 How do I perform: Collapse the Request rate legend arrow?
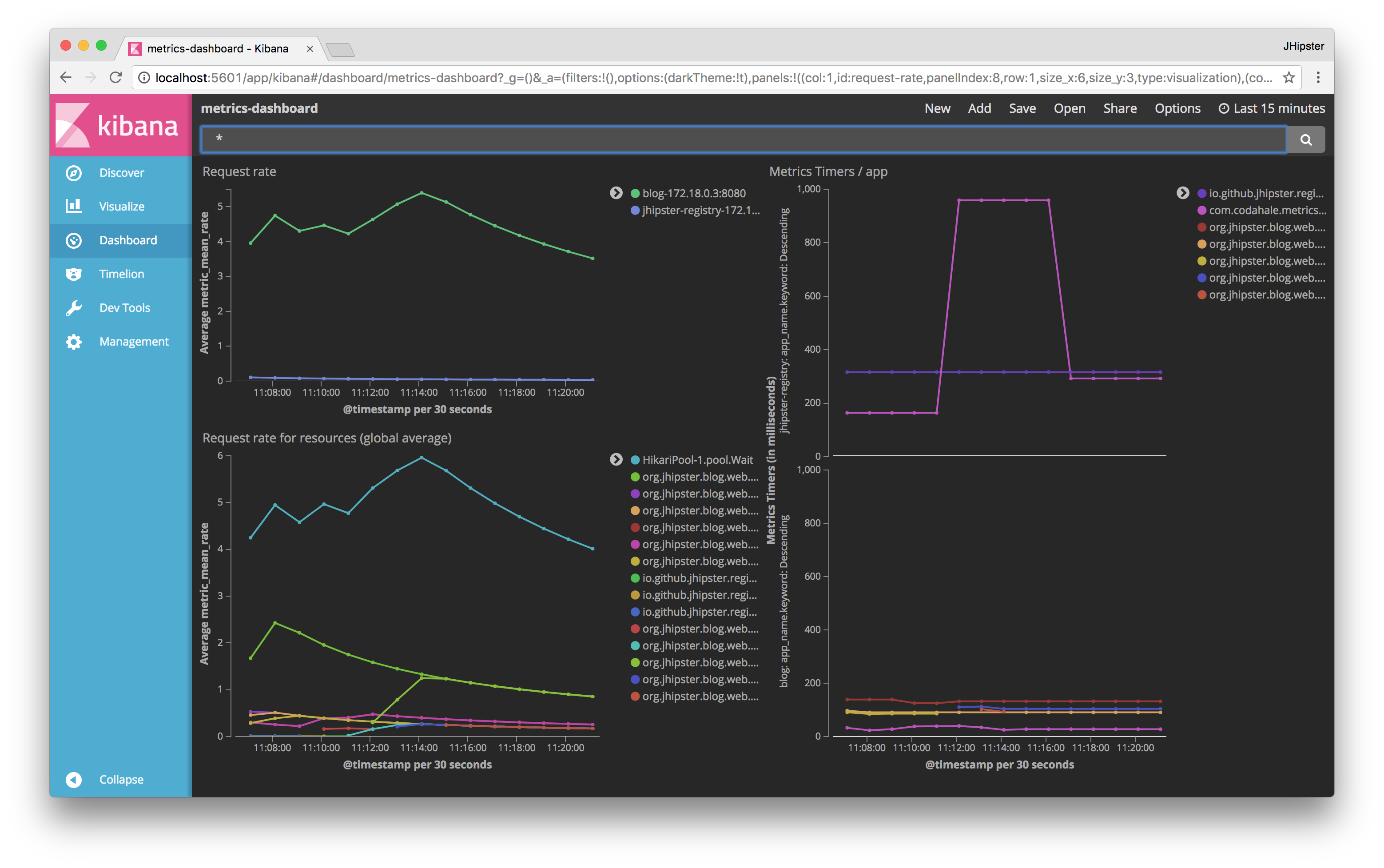[616, 193]
